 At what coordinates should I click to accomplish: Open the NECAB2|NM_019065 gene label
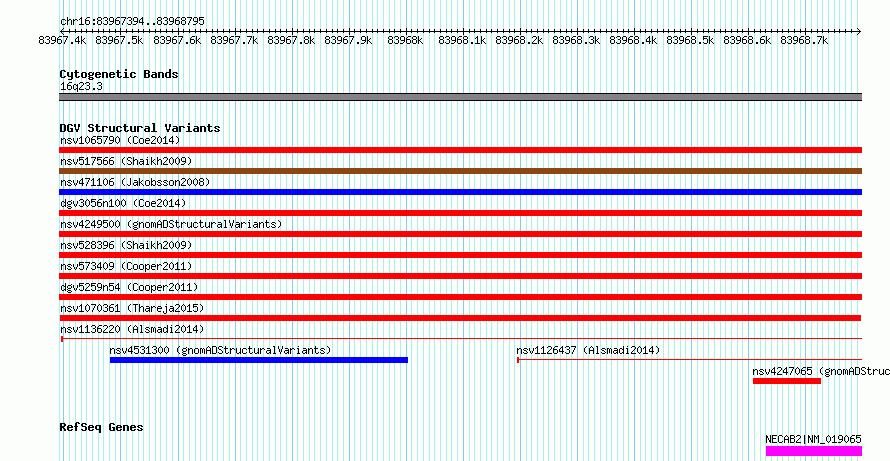[x=813, y=439]
